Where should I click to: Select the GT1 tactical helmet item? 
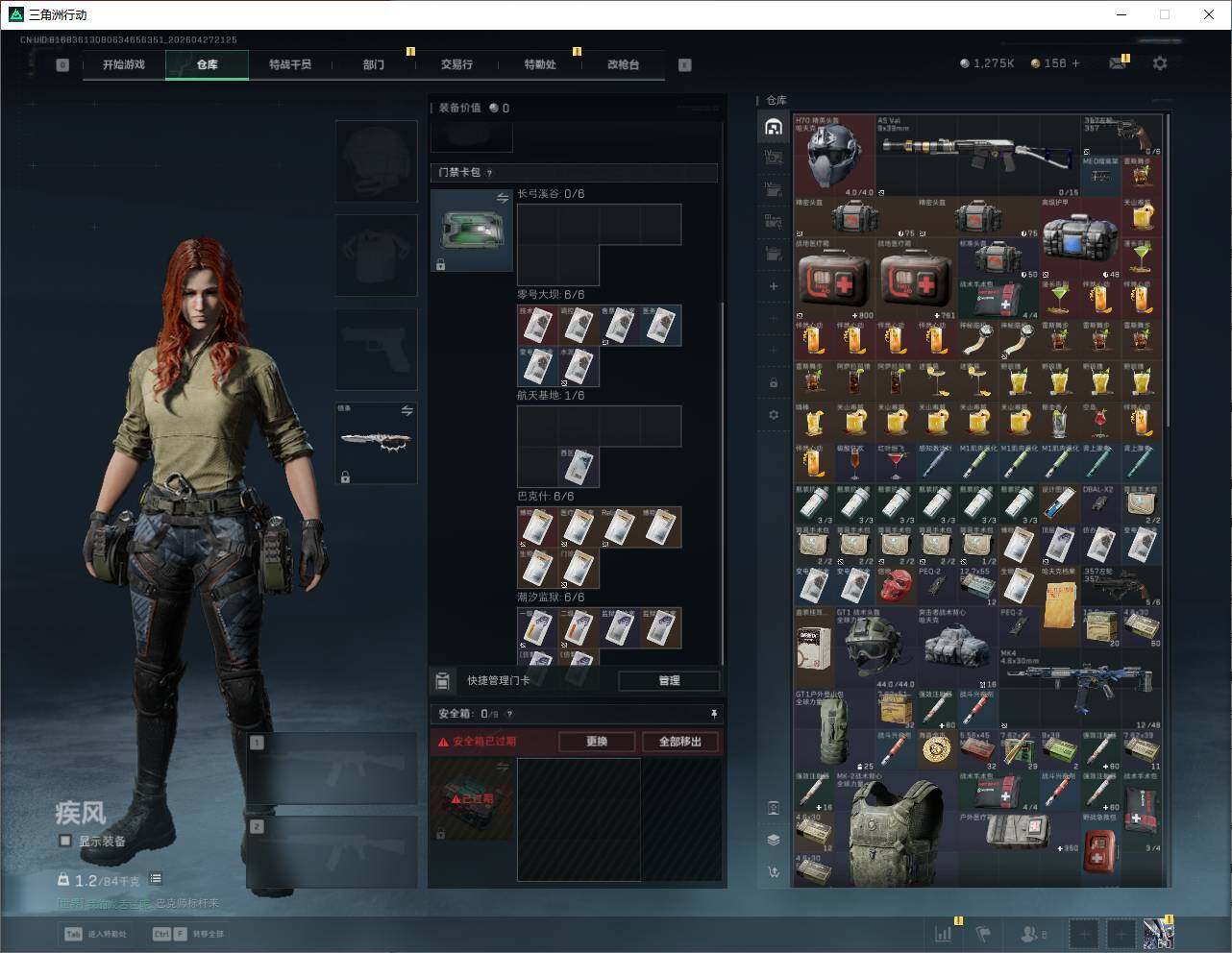tap(875, 648)
